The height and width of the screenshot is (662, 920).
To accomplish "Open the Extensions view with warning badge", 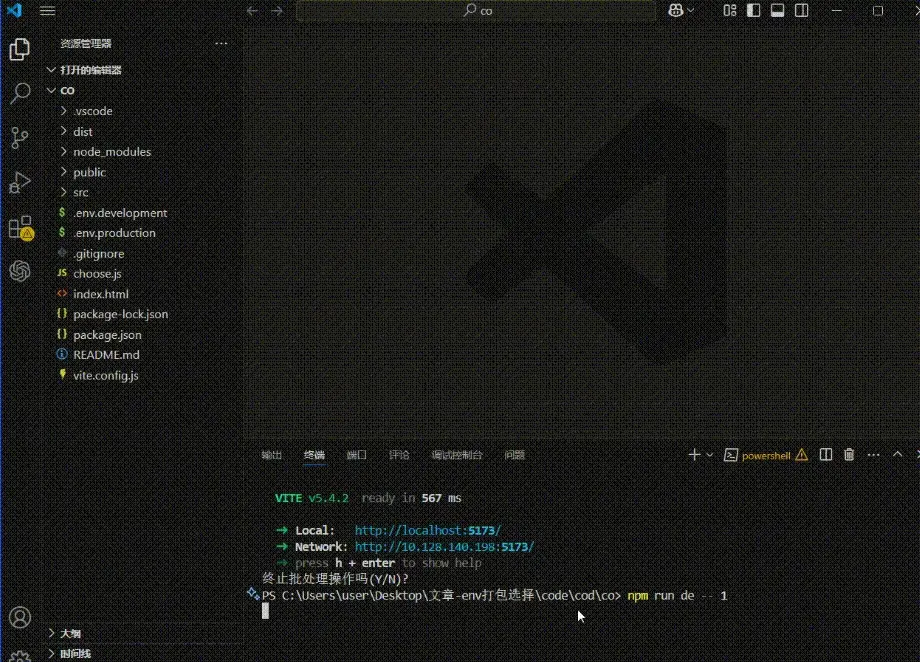I will pos(21,228).
